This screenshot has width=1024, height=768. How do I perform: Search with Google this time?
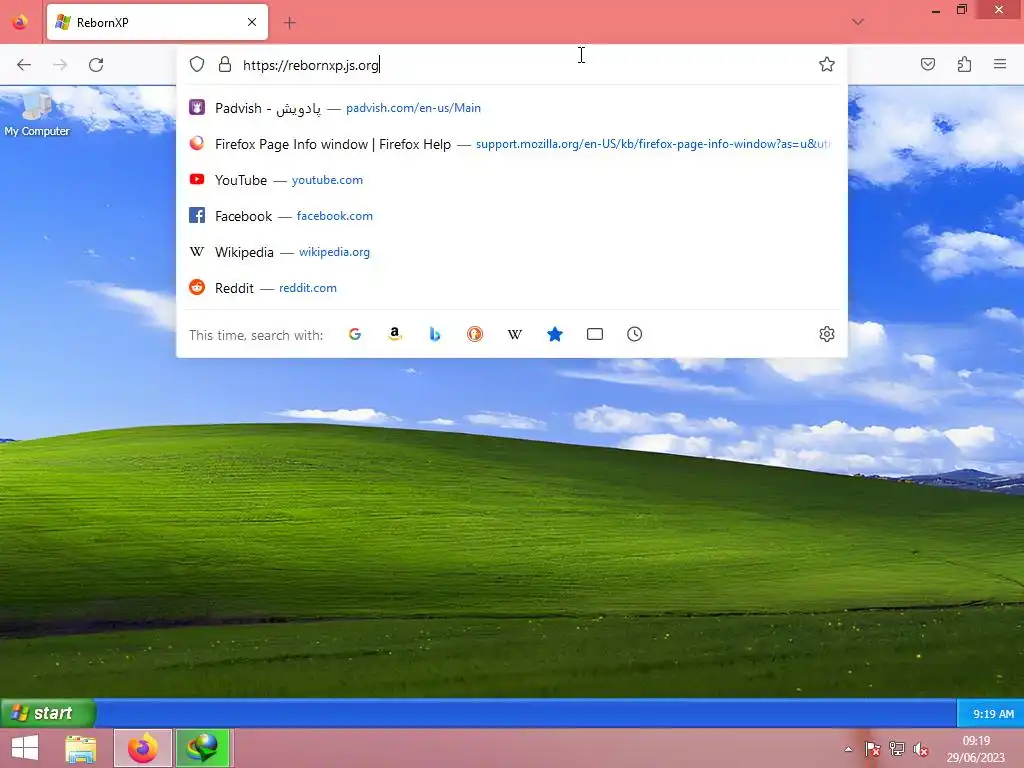point(355,334)
